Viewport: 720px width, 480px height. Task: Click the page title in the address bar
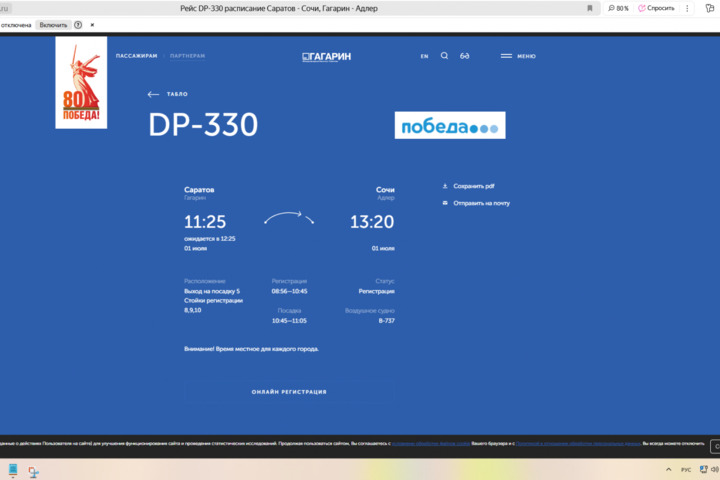[x=279, y=8]
